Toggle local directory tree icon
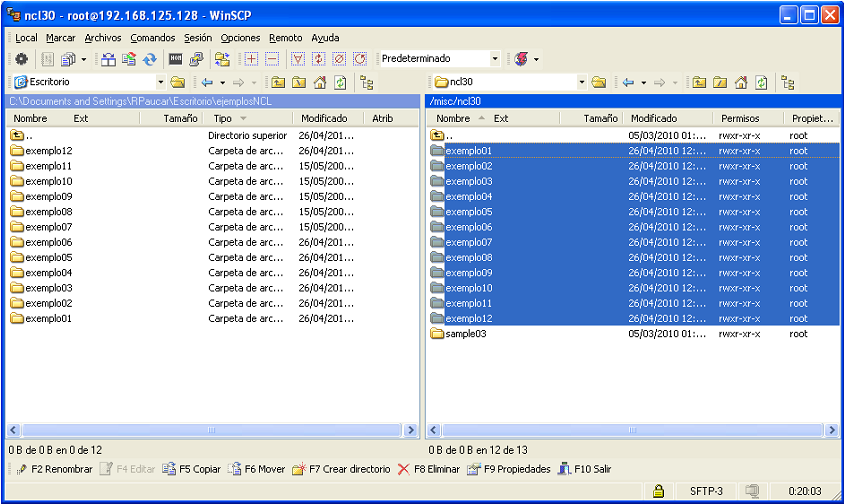The width and height of the screenshot is (844, 504). (x=367, y=82)
